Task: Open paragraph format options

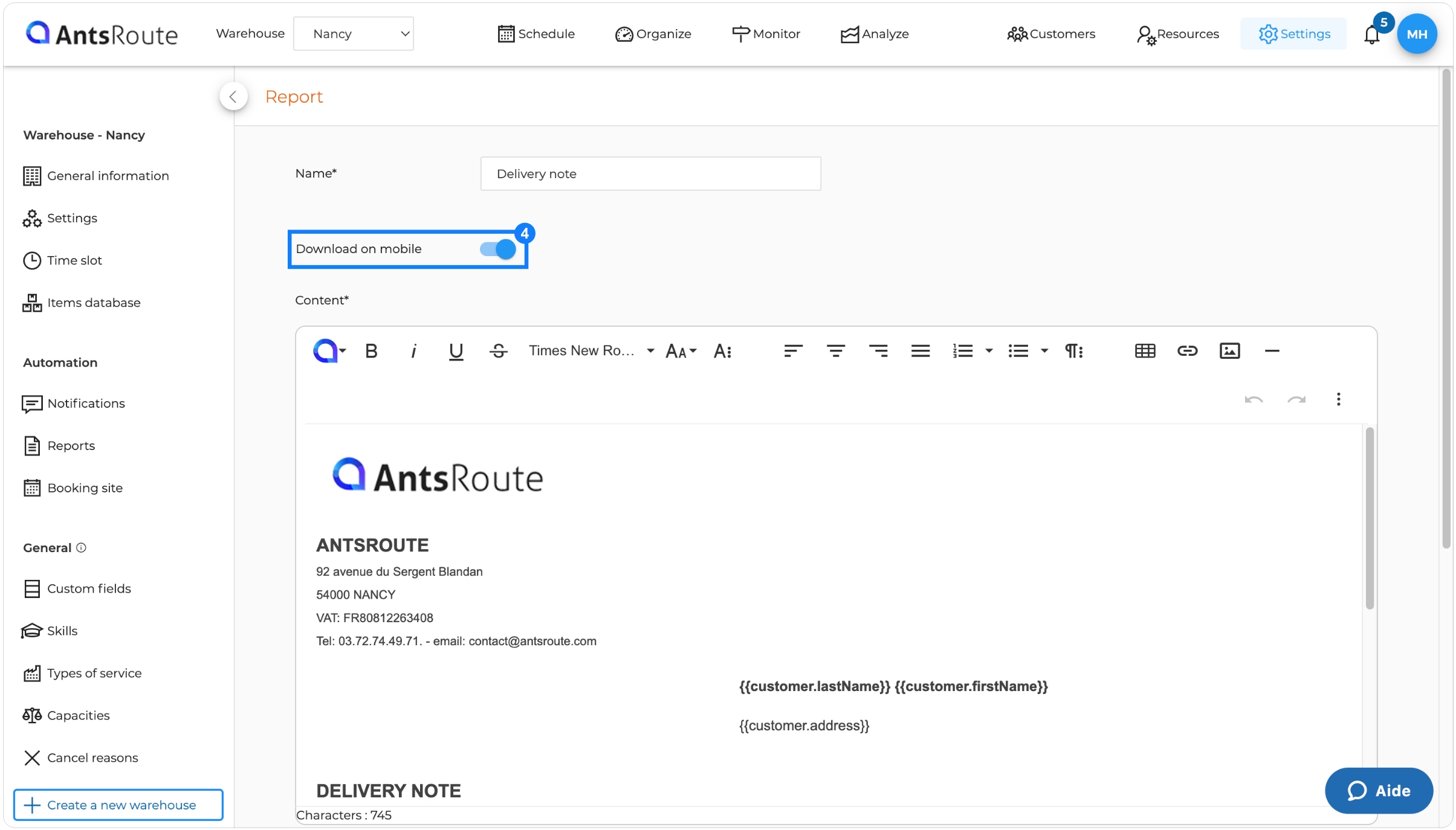Action: tap(1074, 351)
